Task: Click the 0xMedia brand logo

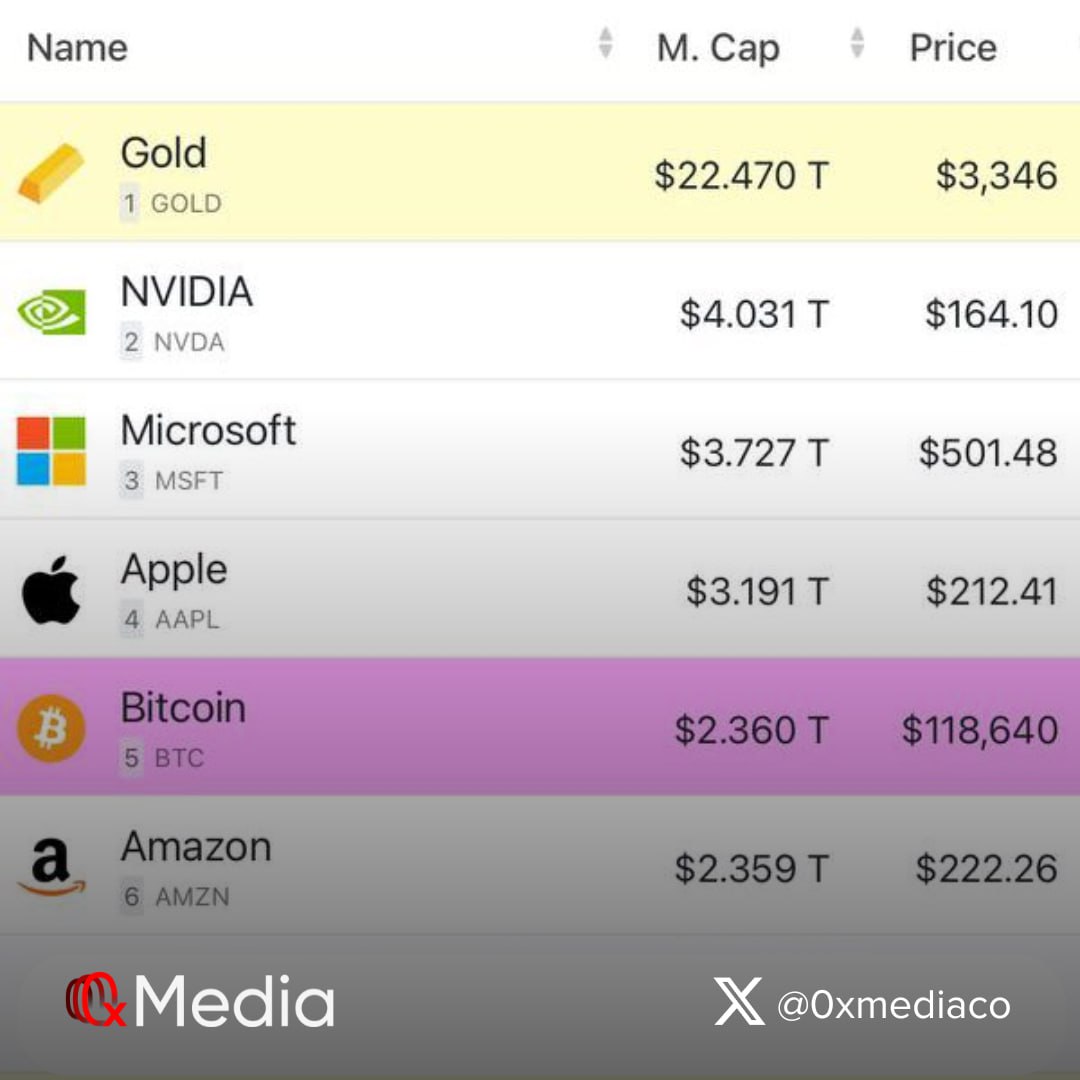Action: [x=200, y=1002]
